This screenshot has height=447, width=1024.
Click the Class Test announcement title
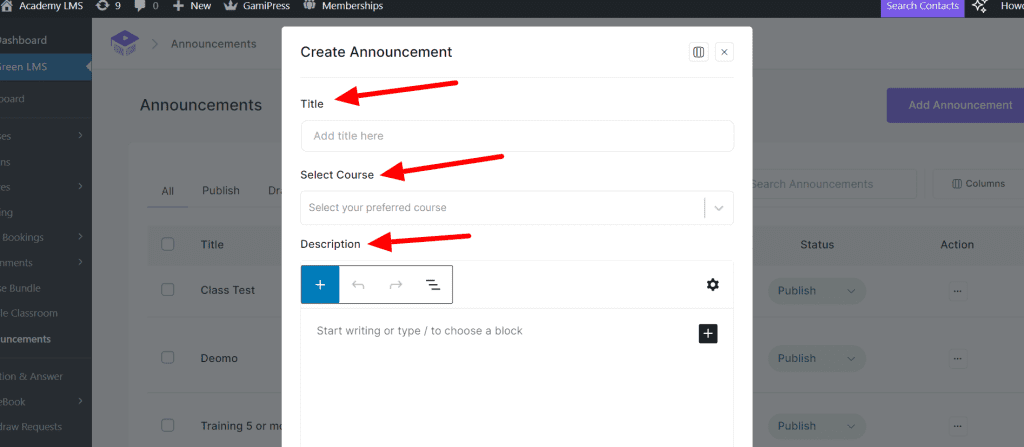(228, 290)
